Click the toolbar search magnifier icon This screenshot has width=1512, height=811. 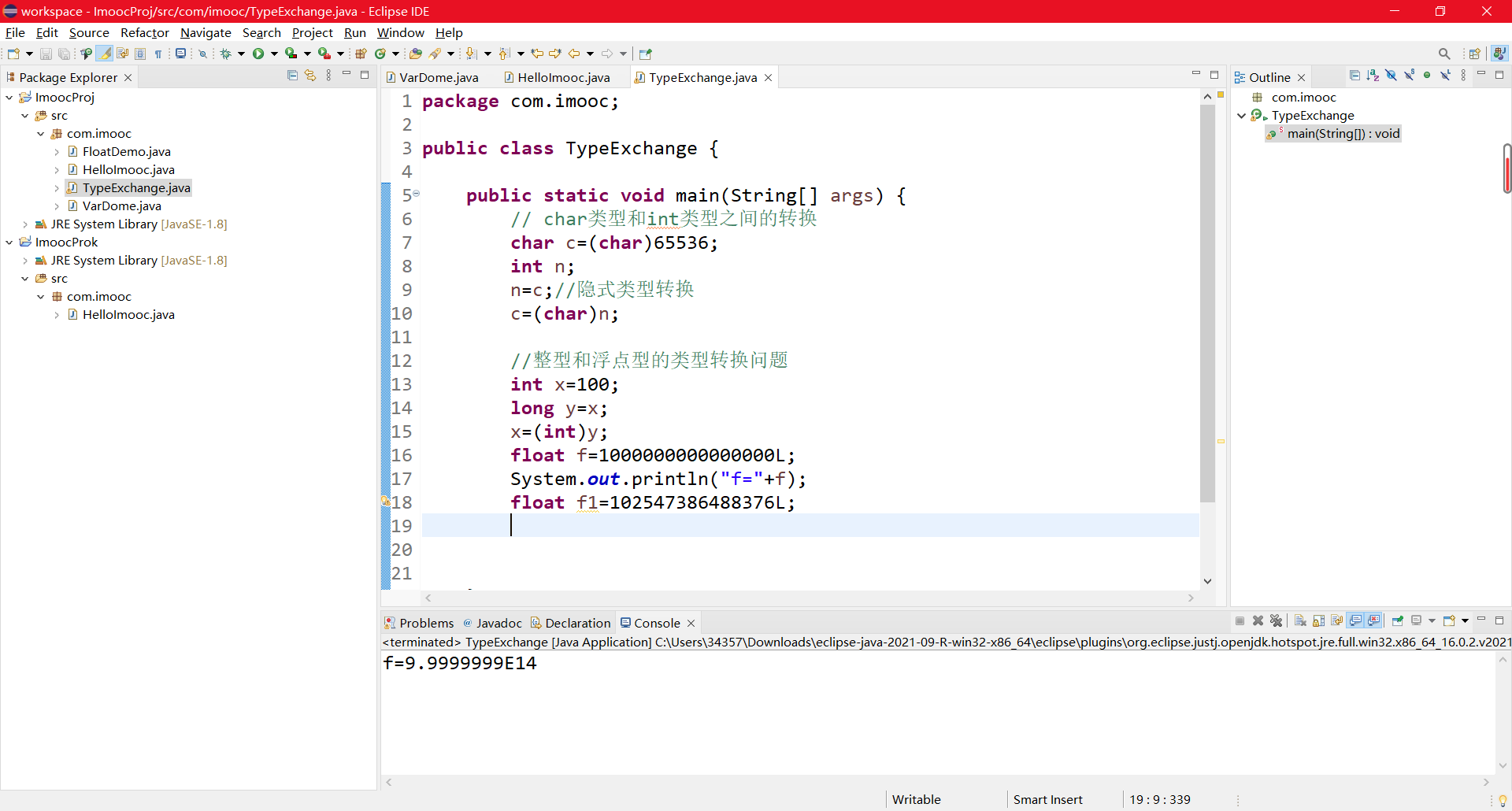[x=1444, y=54]
